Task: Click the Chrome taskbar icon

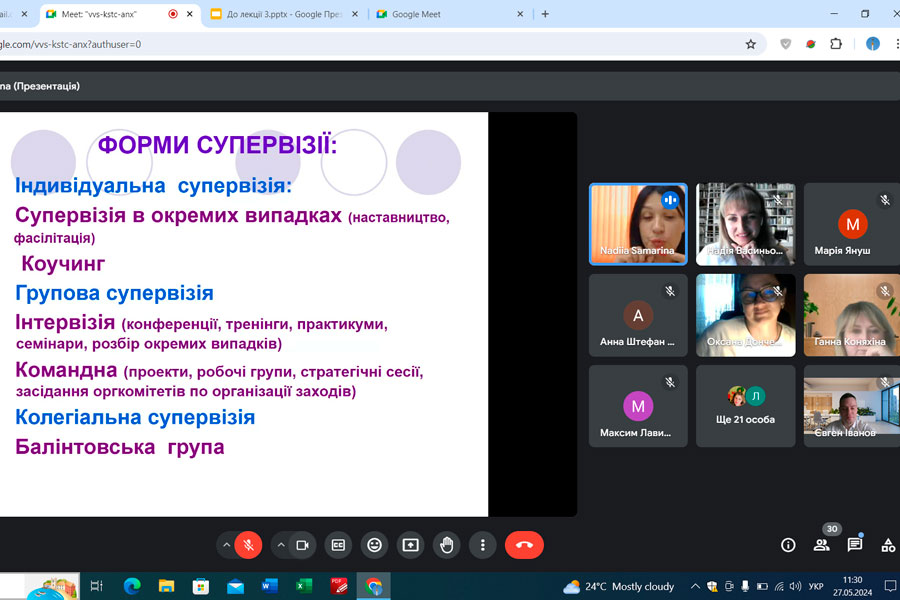Action: (x=374, y=586)
